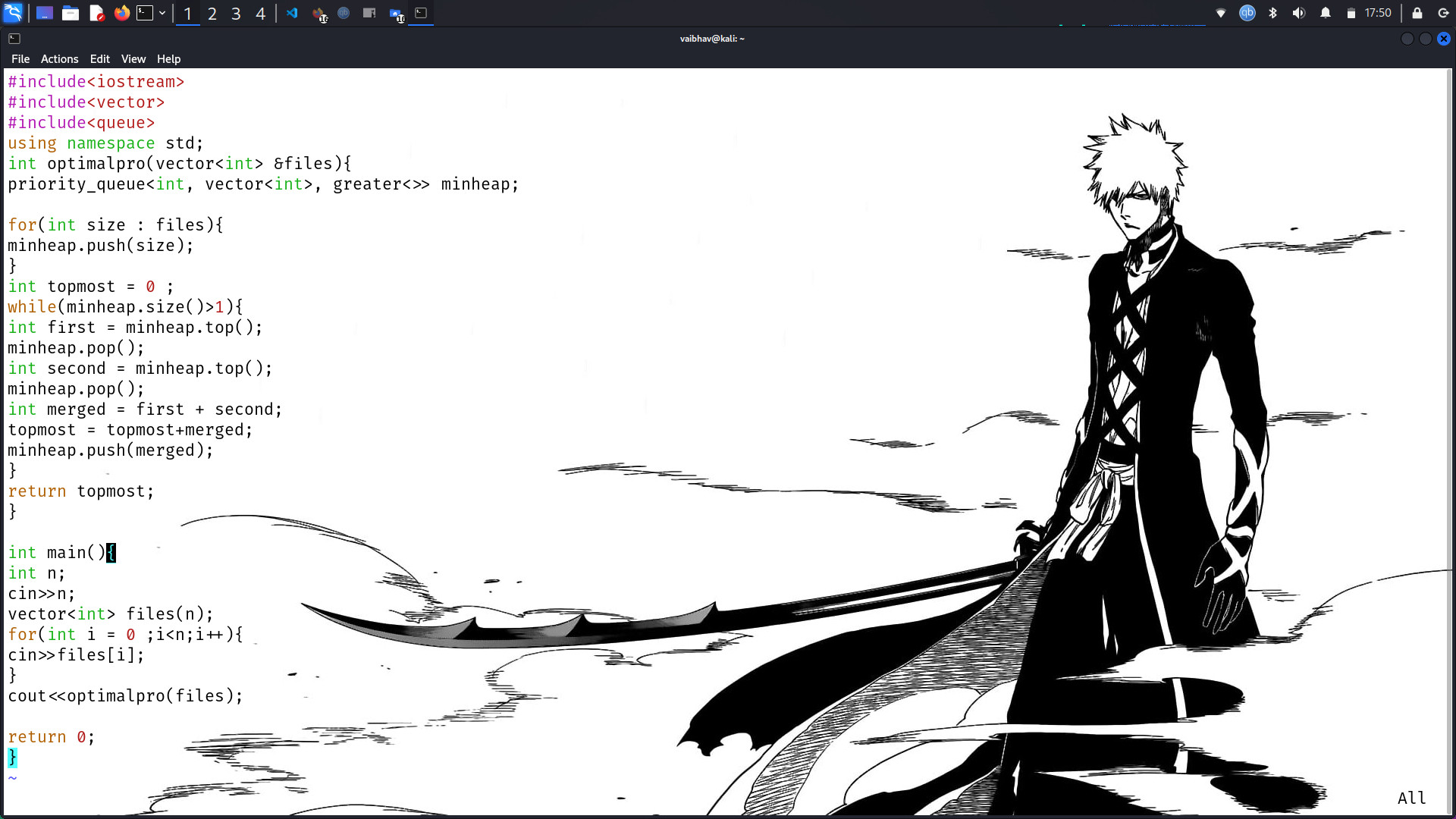
Task: Switch to the qBittorrent taskbar window
Action: pyautogui.click(x=344, y=13)
